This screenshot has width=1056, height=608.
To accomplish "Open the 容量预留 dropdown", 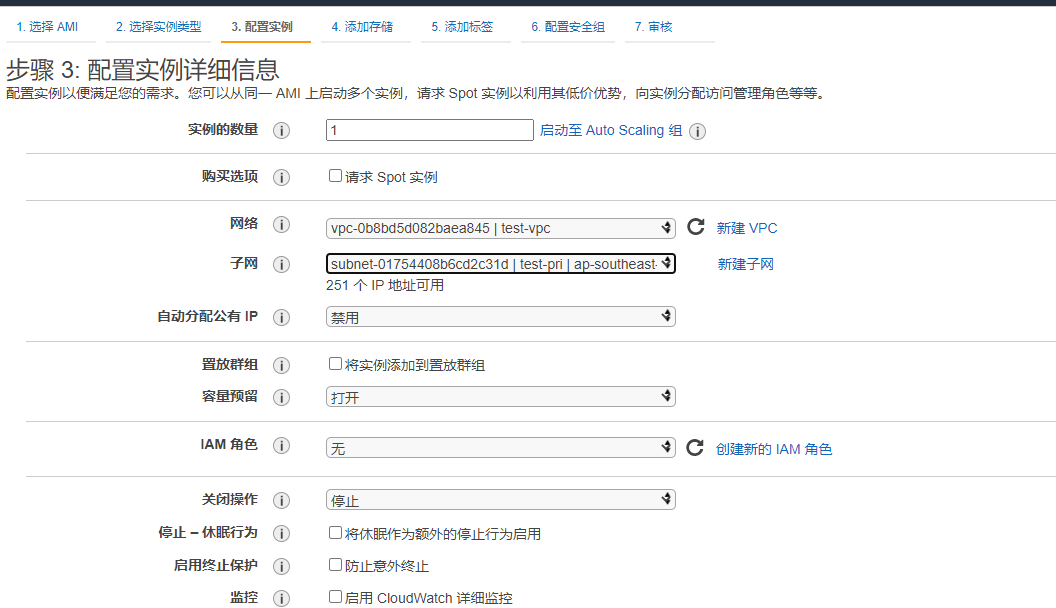I will point(500,397).
